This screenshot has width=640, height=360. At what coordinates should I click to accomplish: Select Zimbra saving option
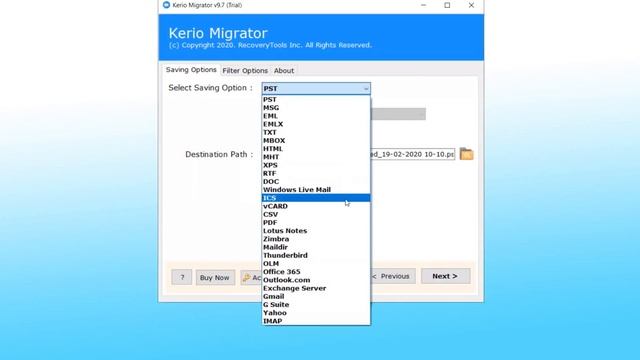pos(316,239)
